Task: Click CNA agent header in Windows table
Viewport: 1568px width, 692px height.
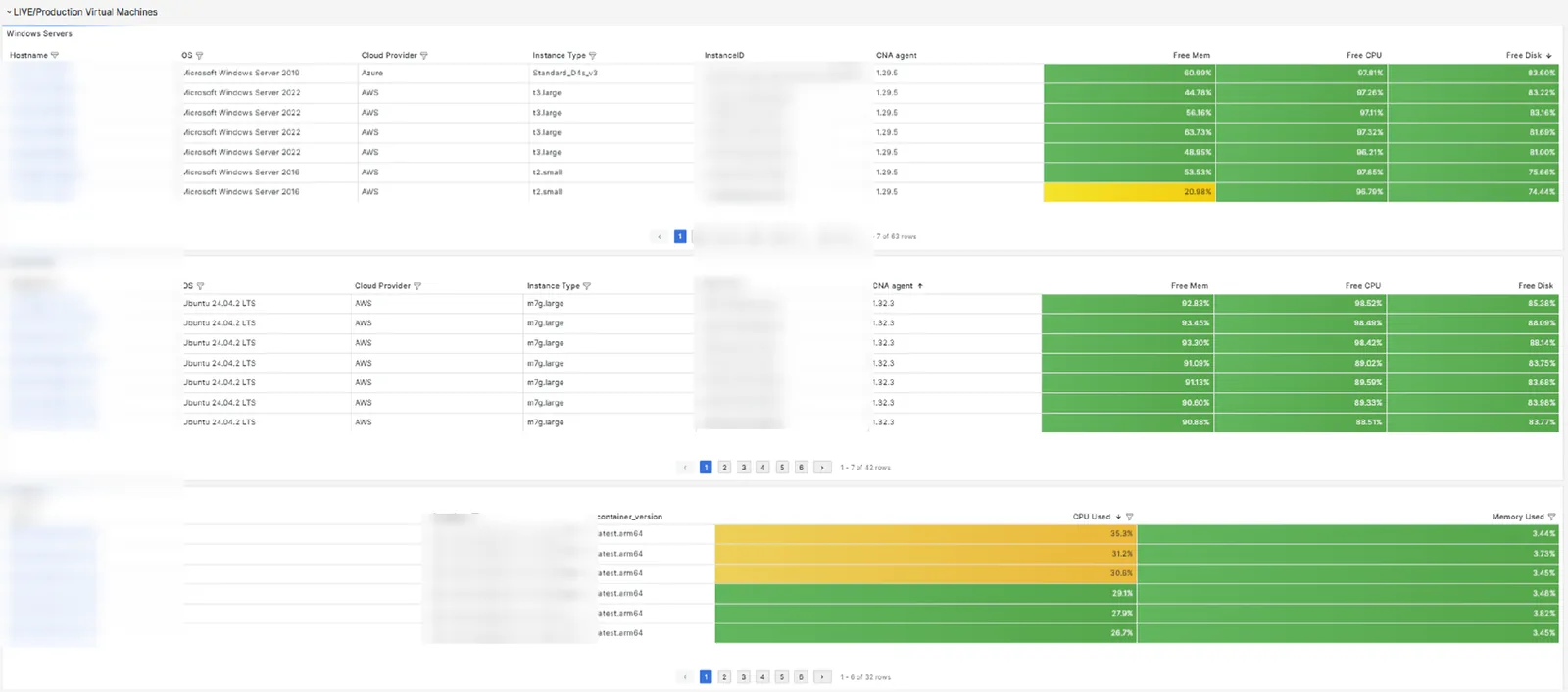Action: [897, 56]
